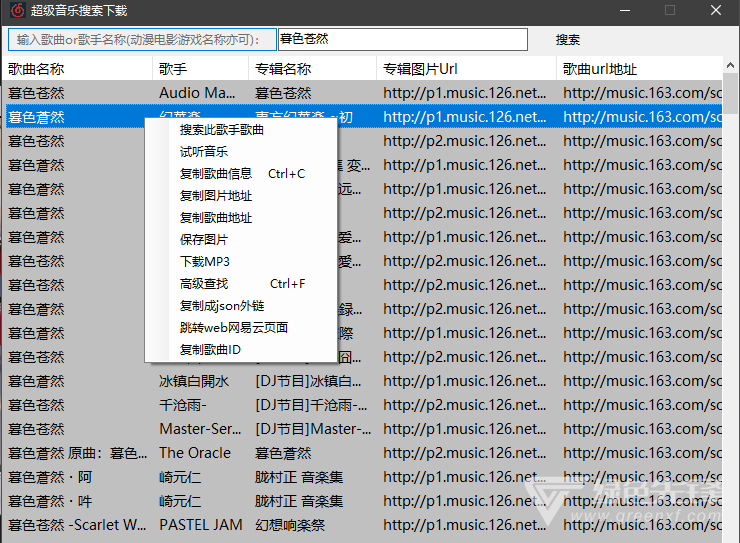The height and width of the screenshot is (543, 740).
Task: Choose '试听音乐' in context menu
Action: [x=204, y=152]
